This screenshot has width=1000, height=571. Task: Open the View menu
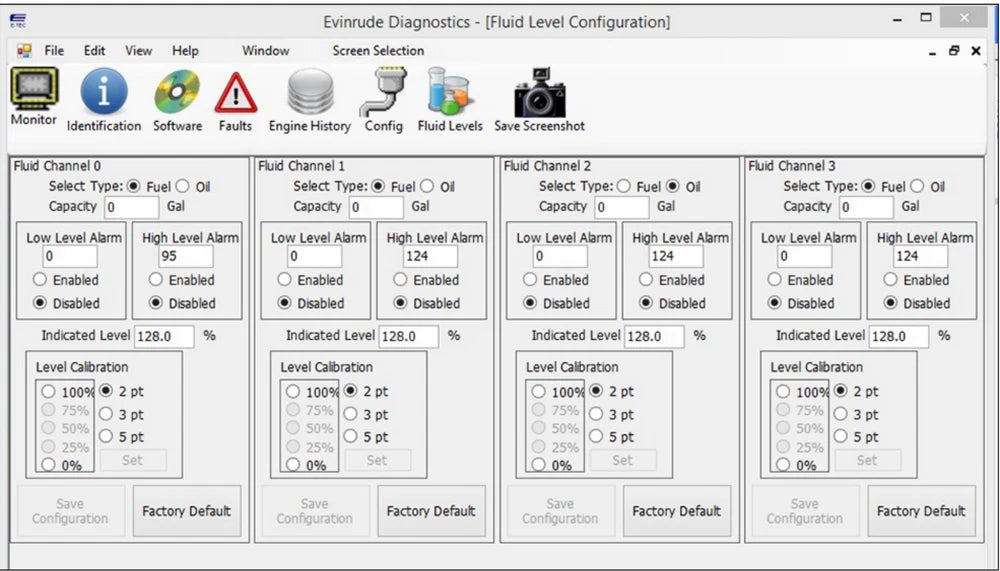pyautogui.click(x=138, y=50)
